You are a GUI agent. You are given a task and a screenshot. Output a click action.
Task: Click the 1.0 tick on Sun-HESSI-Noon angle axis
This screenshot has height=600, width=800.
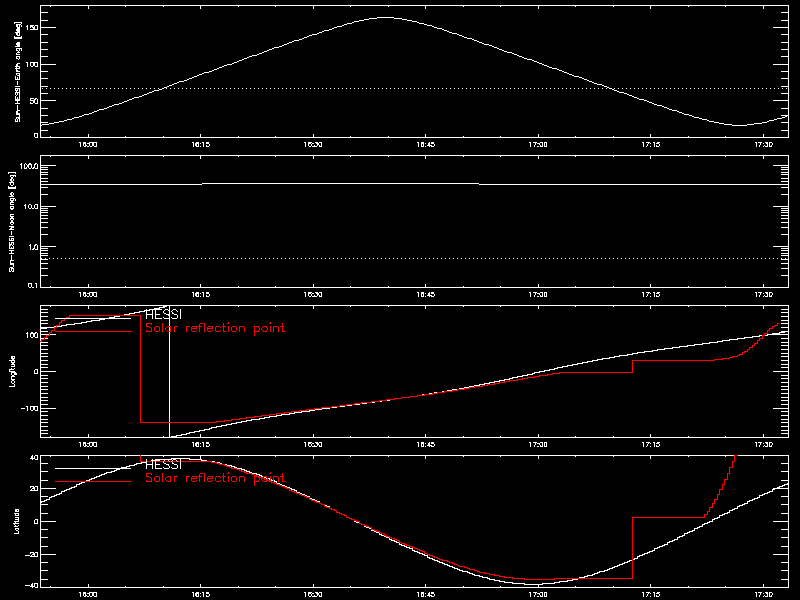click(32, 247)
